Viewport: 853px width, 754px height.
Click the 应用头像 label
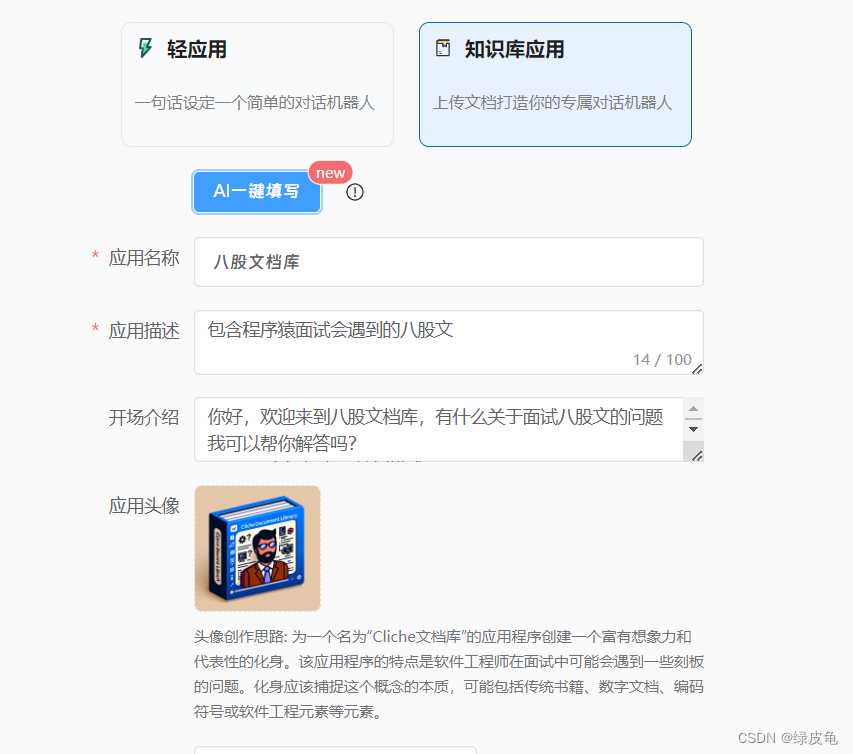pyautogui.click(x=144, y=506)
